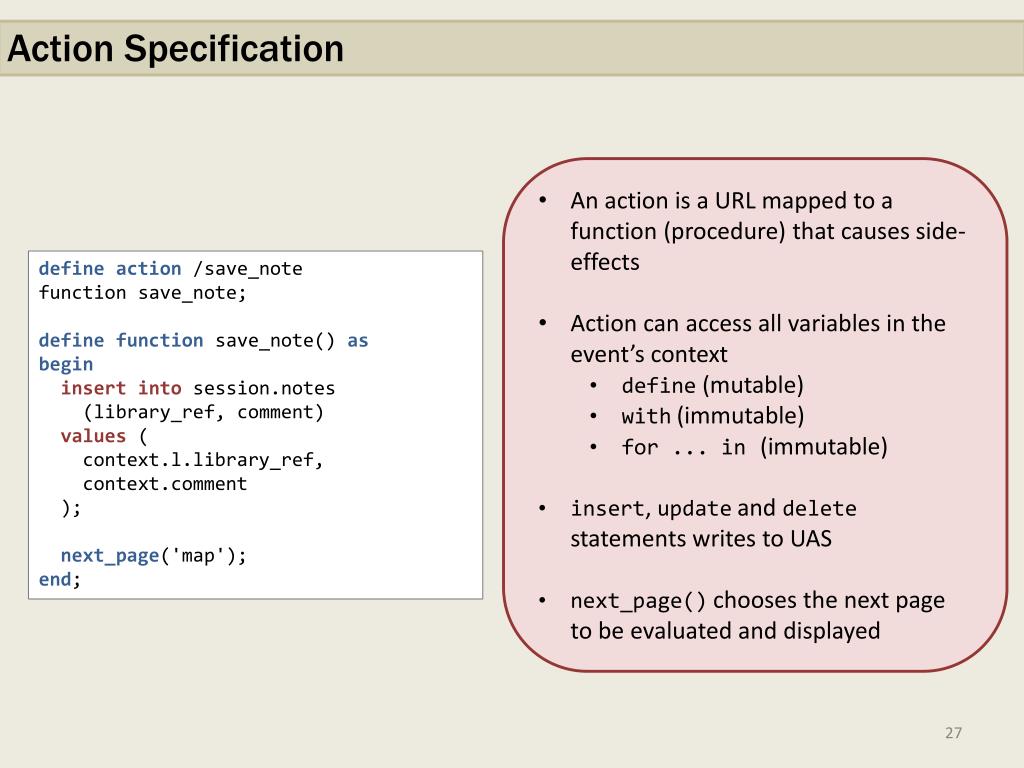Click the 'end;' keyword in code

click(x=59, y=579)
